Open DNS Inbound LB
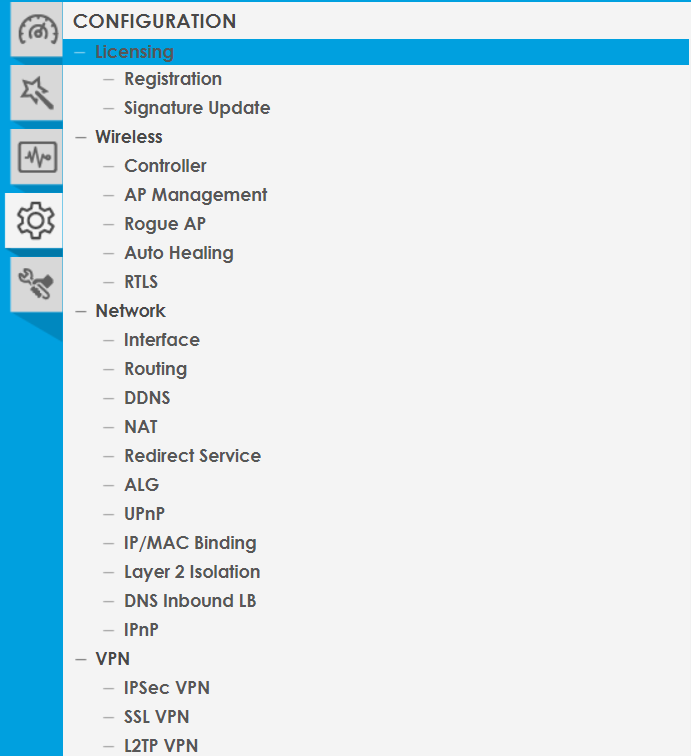Viewport: 691px width, 756px height. pos(190,601)
